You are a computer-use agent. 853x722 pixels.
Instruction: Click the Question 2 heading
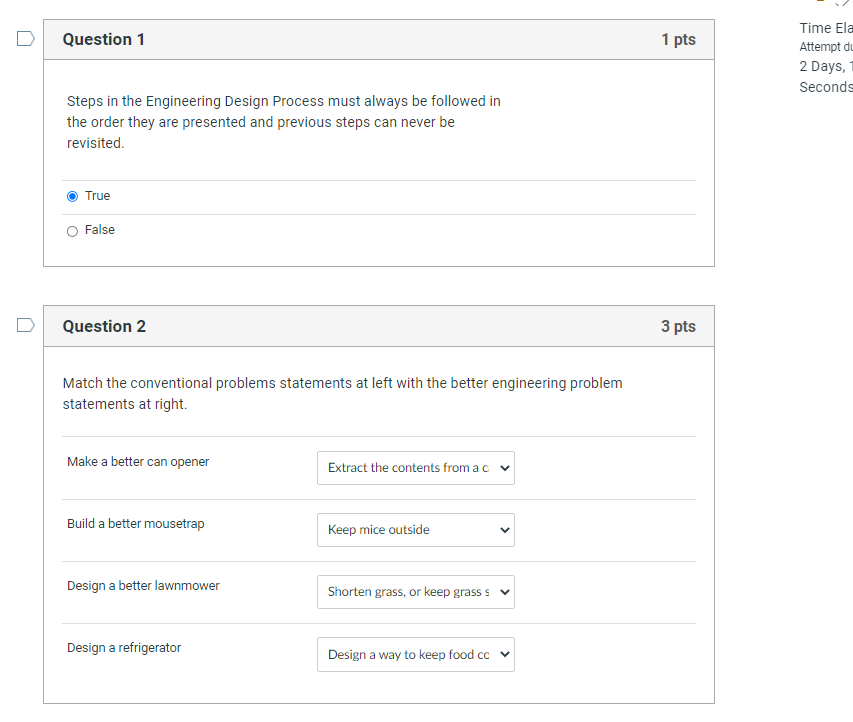[x=104, y=326]
